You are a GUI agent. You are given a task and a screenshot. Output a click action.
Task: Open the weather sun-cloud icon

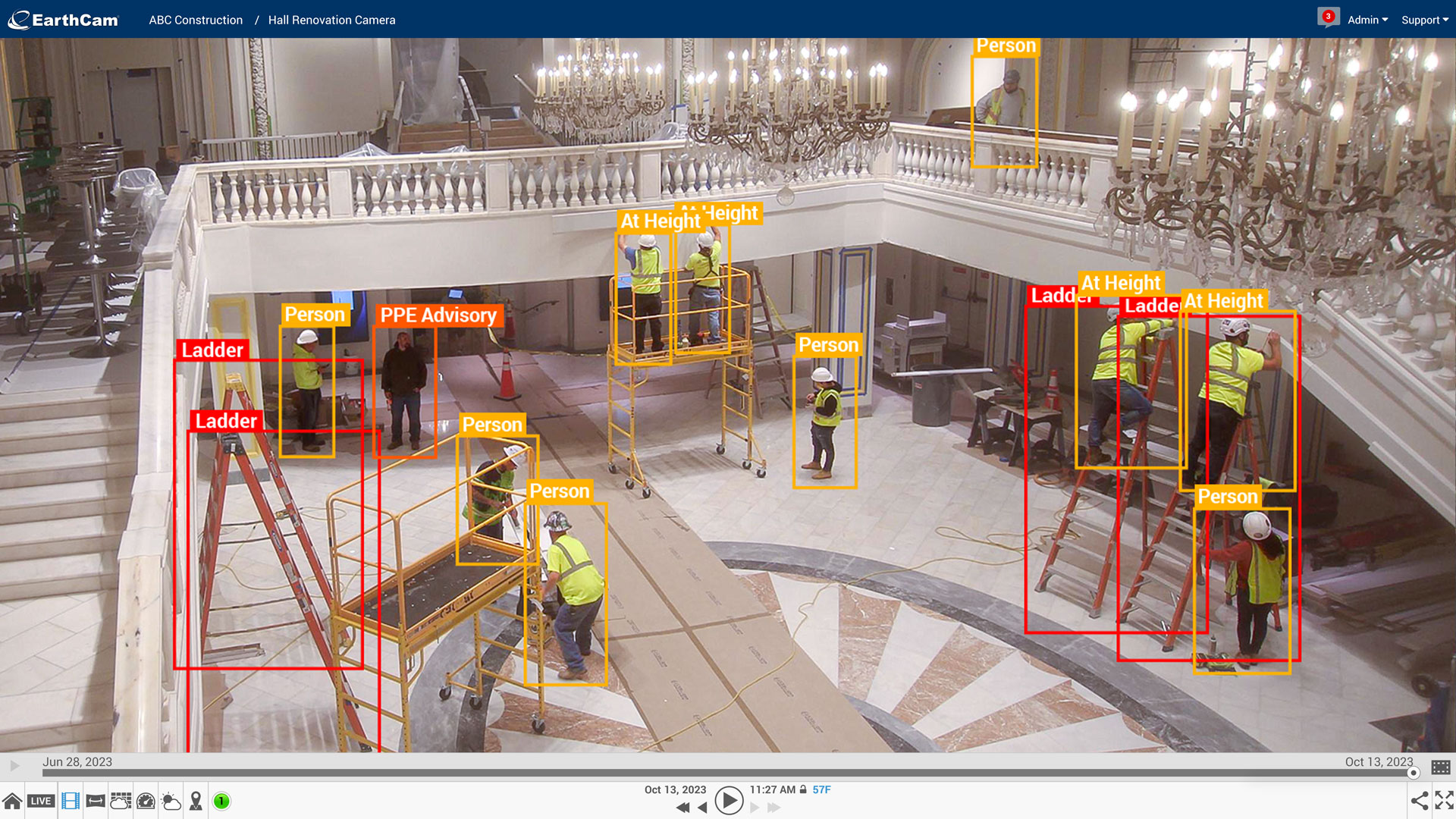(x=171, y=801)
